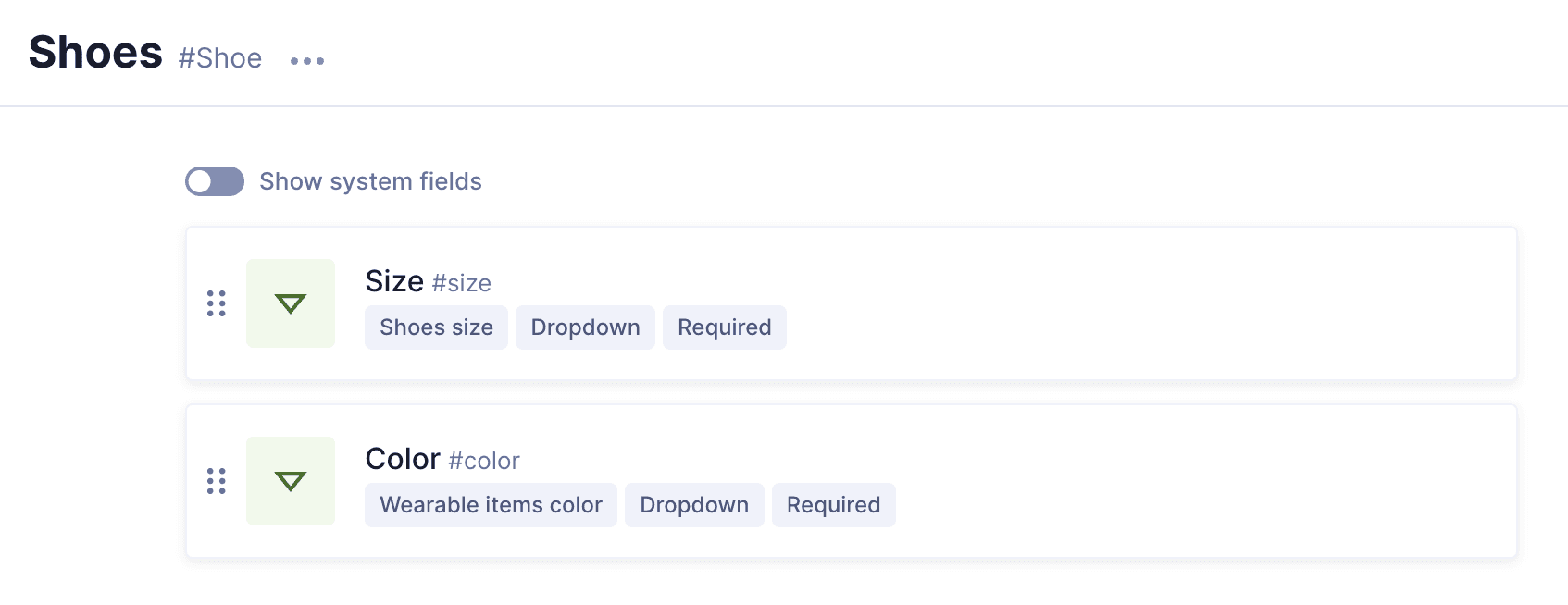Click the Color field title
This screenshot has height=605, width=1568.
point(403,459)
